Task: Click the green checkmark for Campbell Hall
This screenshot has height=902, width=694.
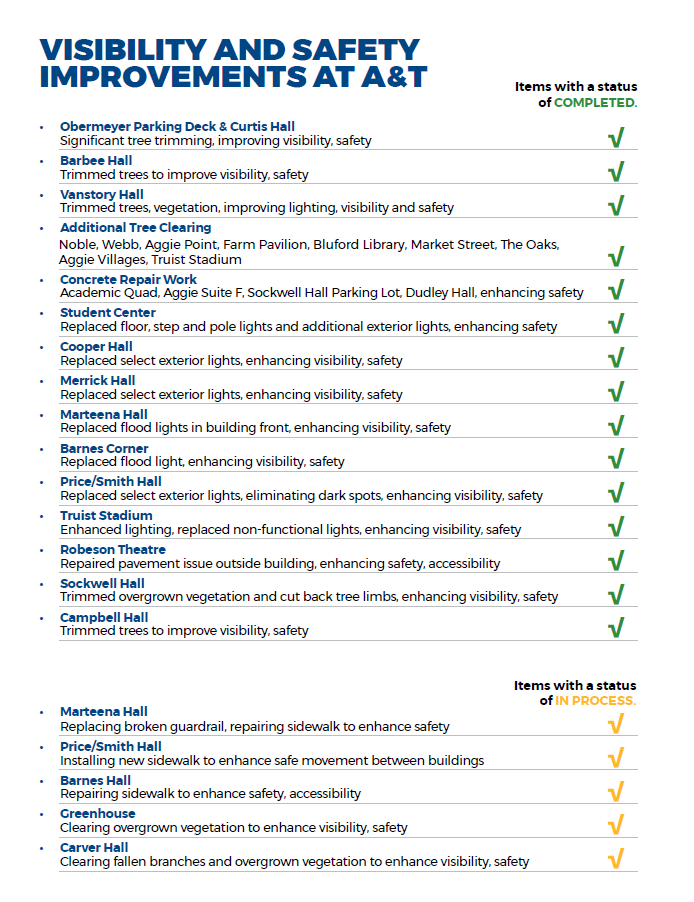Action: point(616,628)
